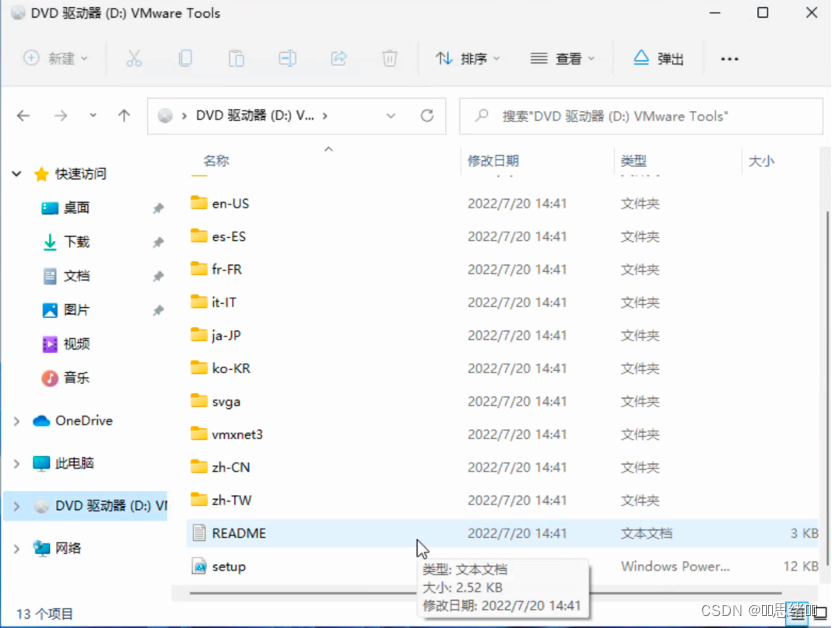Go forward with the right arrow
Screen dimensions: 832x628
[x=60, y=115]
